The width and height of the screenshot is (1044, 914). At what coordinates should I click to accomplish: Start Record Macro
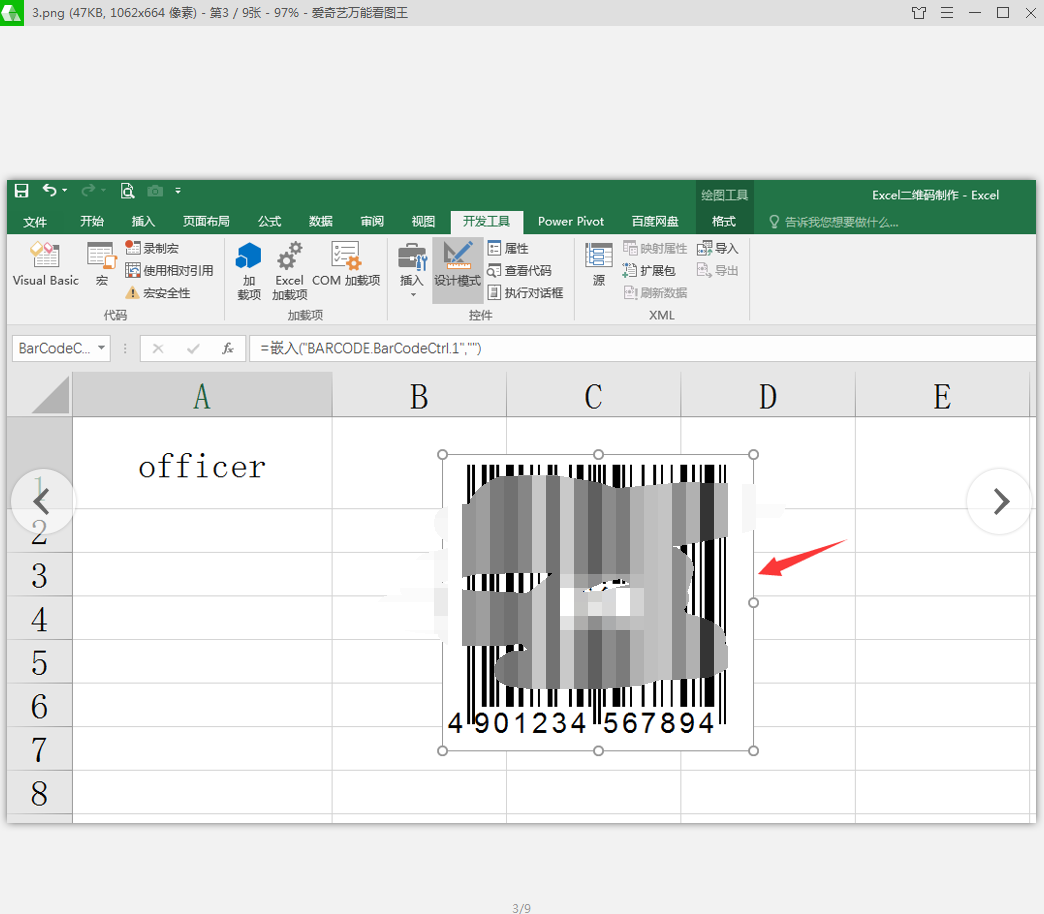[152, 248]
